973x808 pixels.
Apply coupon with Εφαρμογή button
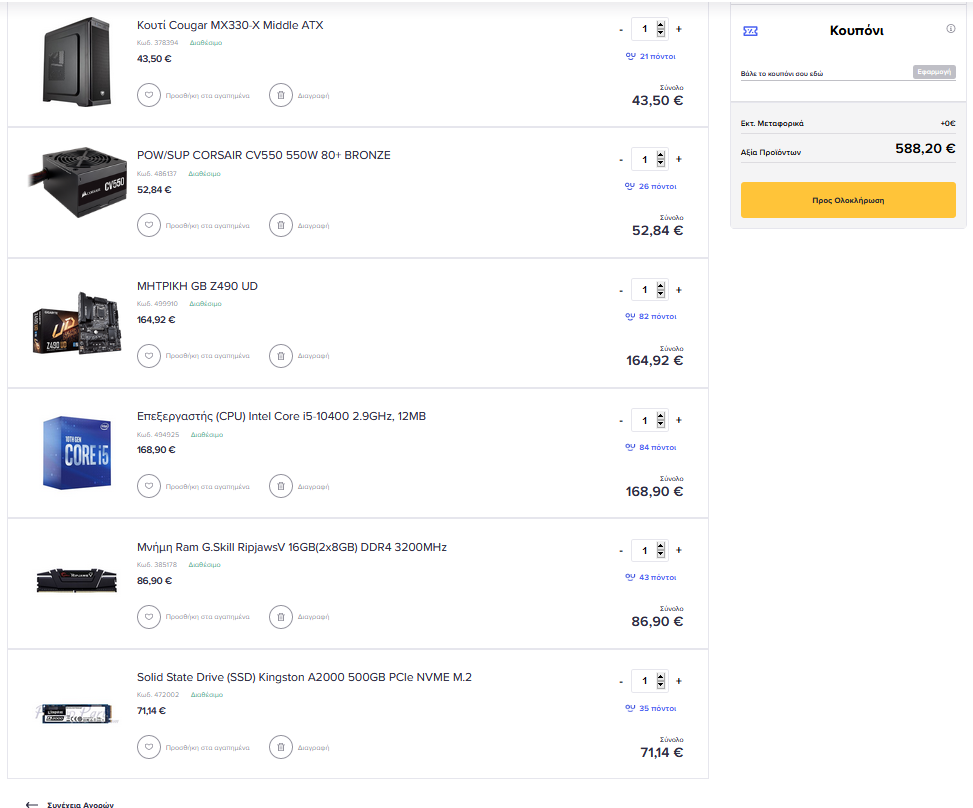[x=934, y=72]
